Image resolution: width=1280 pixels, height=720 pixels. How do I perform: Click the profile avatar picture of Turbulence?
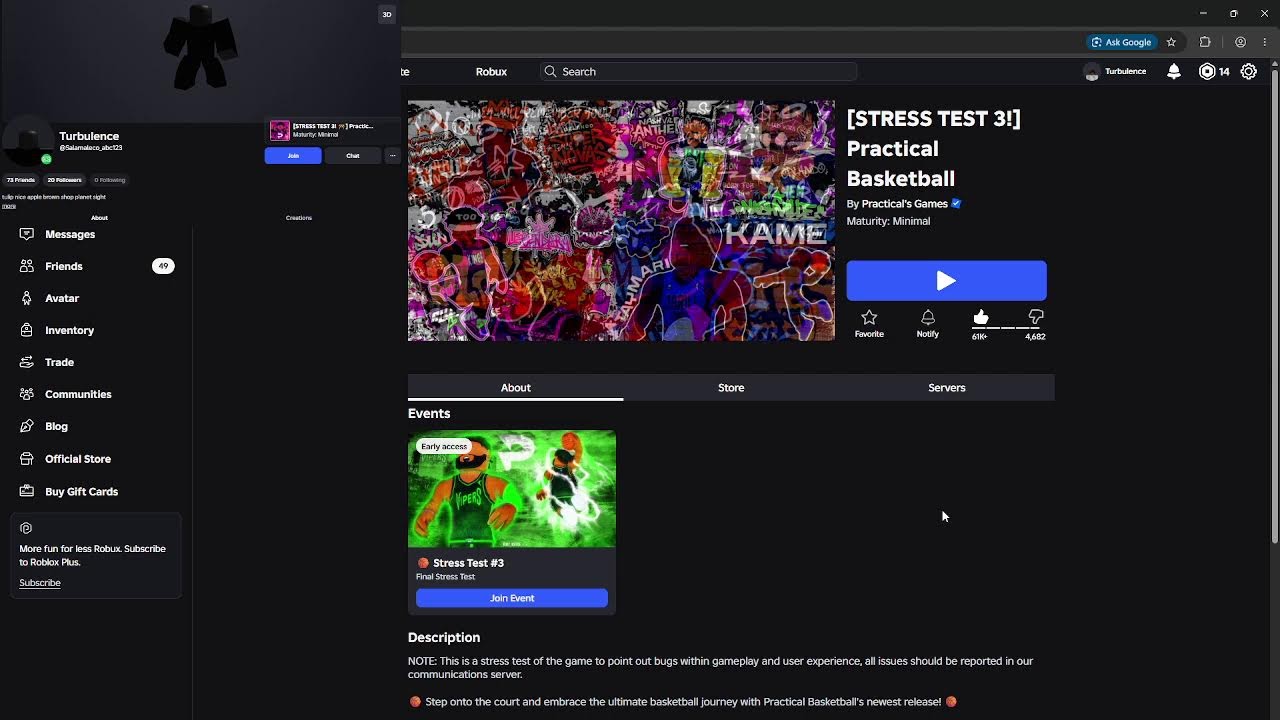(x=27, y=141)
